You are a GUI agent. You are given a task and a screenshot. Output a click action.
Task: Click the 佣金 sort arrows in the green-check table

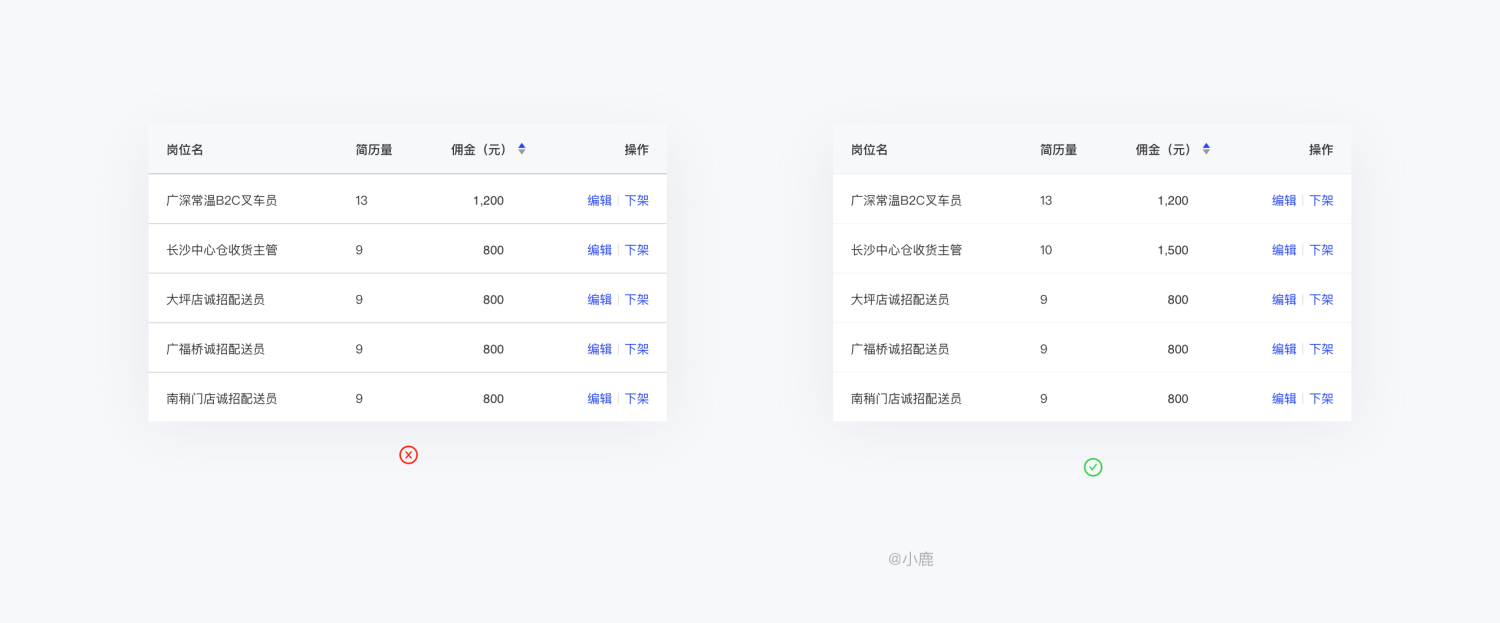[1206, 149]
